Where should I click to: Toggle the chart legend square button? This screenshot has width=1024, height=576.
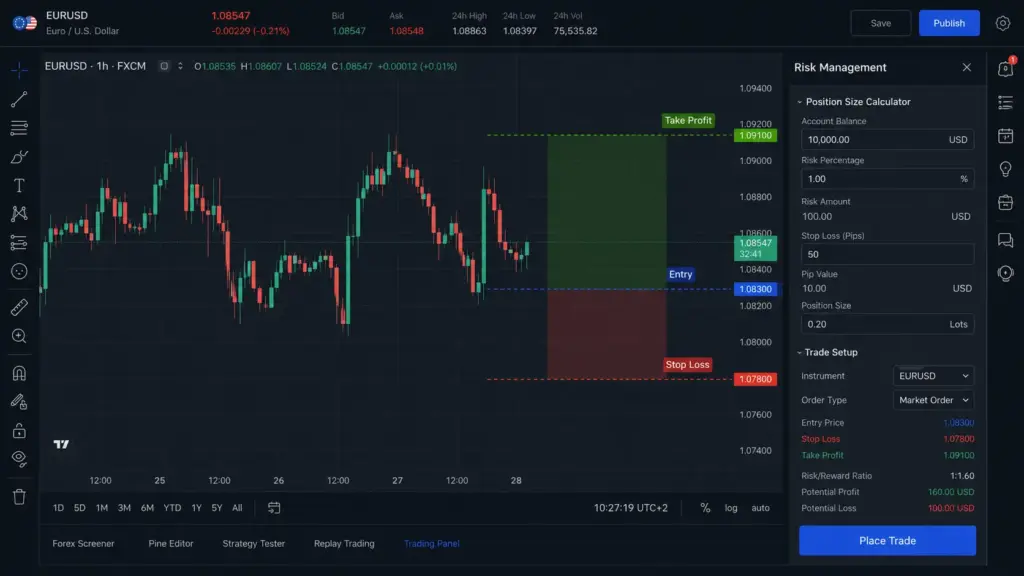tap(164, 66)
